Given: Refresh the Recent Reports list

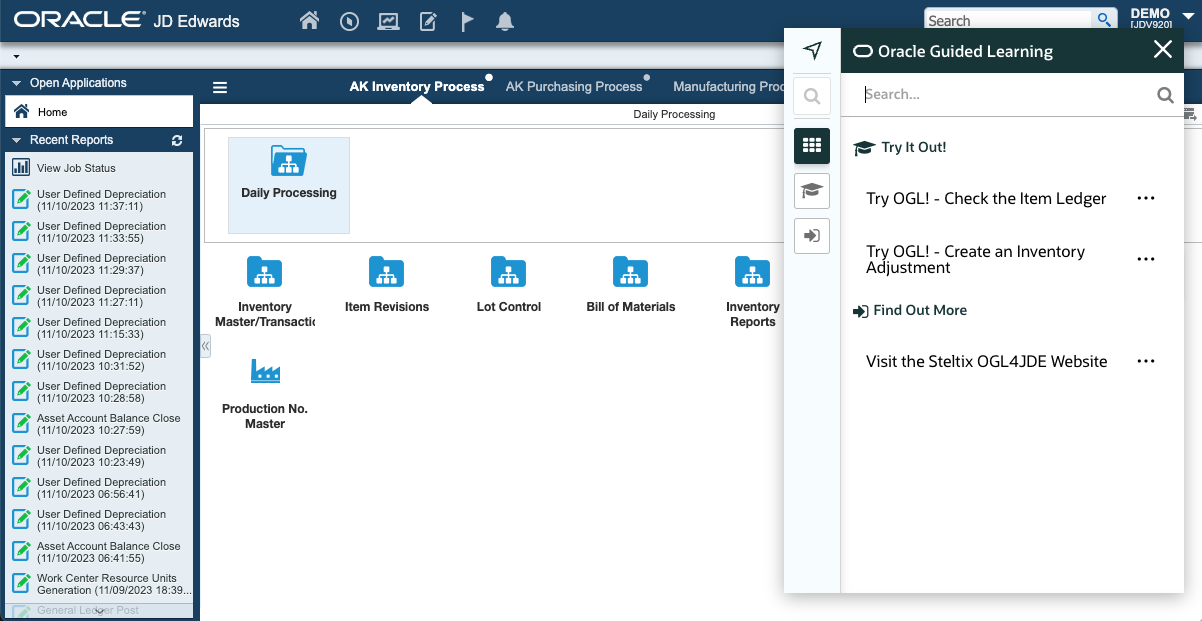Looking at the screenshot, I should click(177, 140).
